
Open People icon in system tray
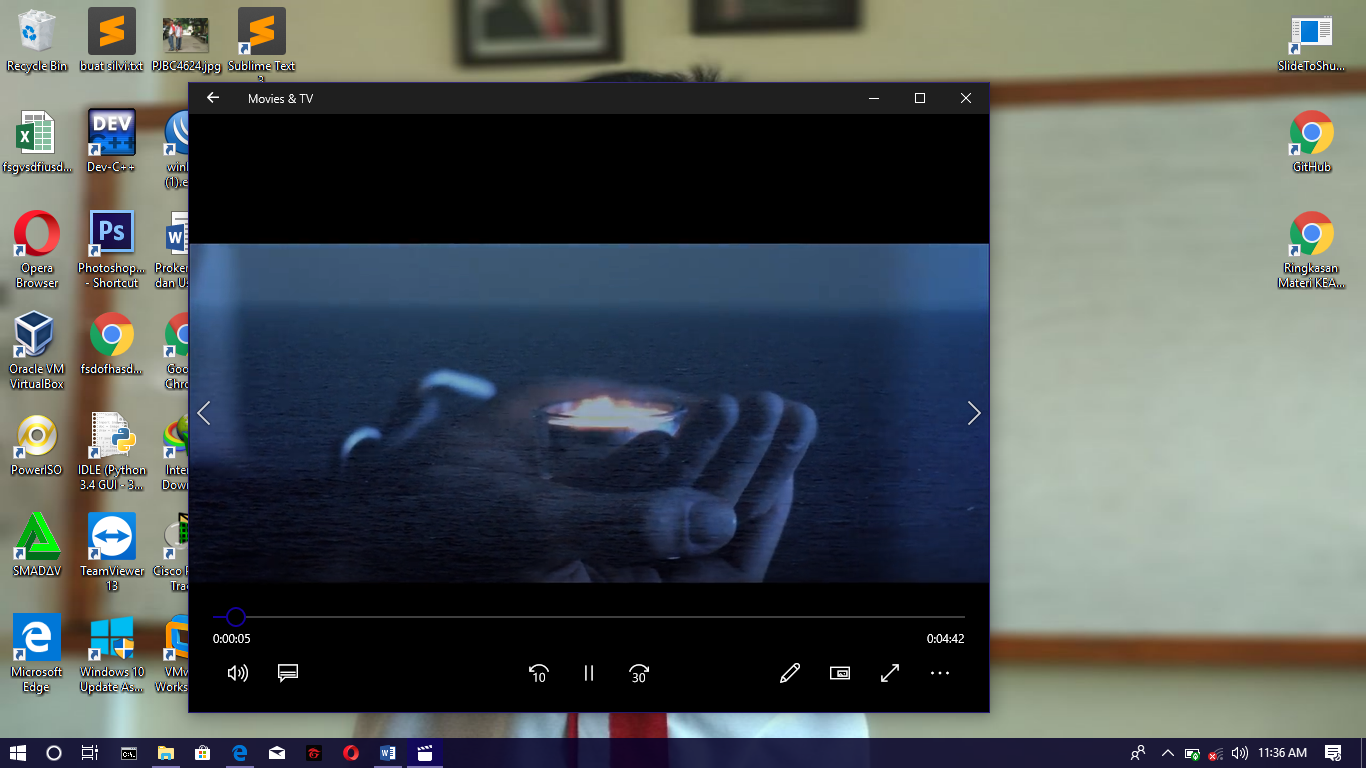click(1138, 753)
